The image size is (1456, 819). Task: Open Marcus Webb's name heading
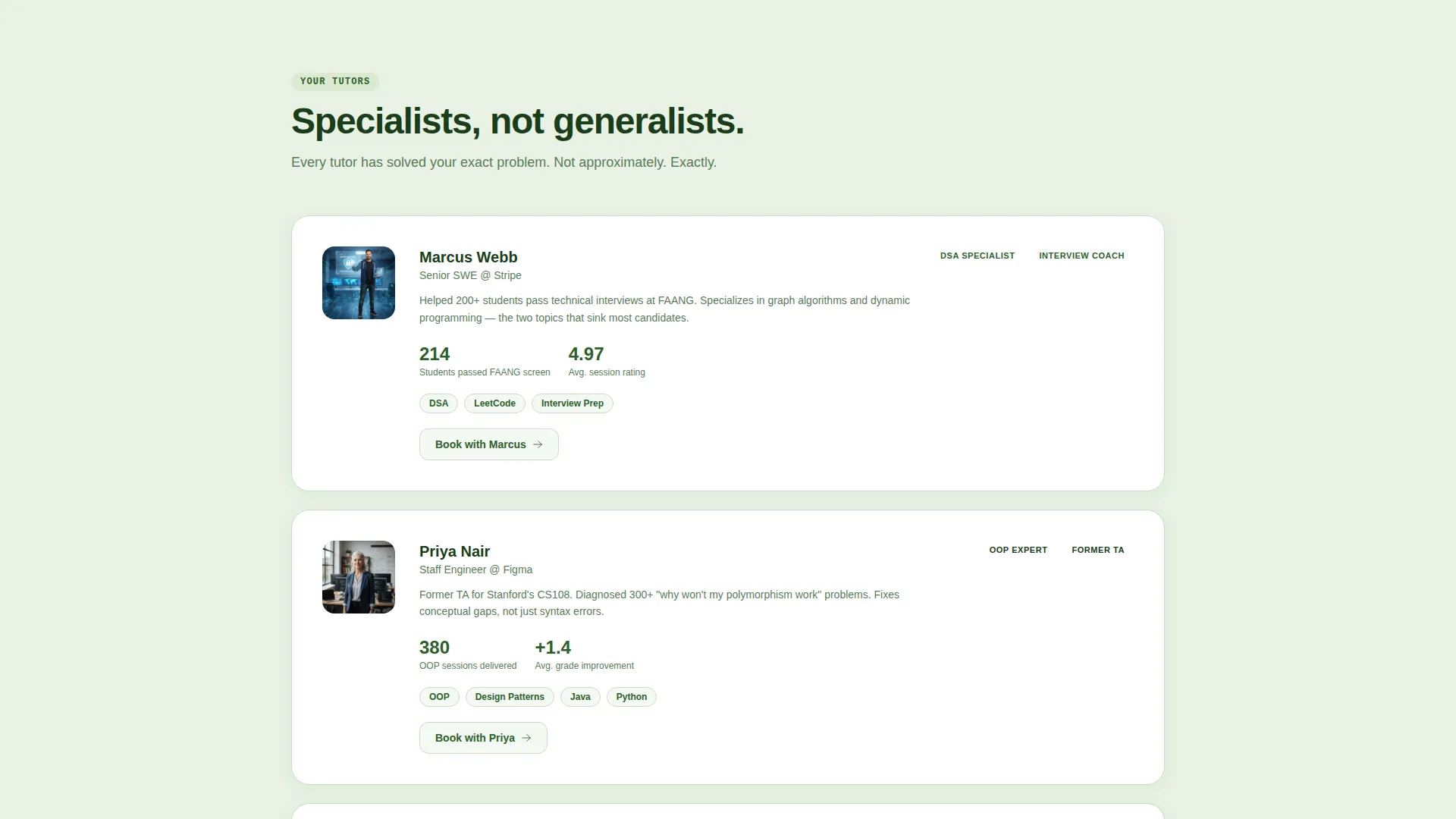468,257
